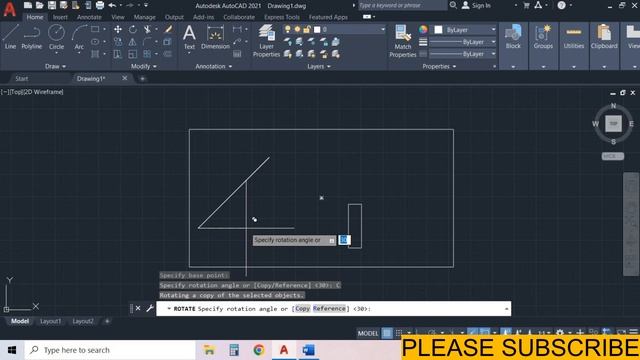Toggle the layer freeze sun icon
This screenshot has height=360, width=640.
pyautogui.click(x=297, y=29)
